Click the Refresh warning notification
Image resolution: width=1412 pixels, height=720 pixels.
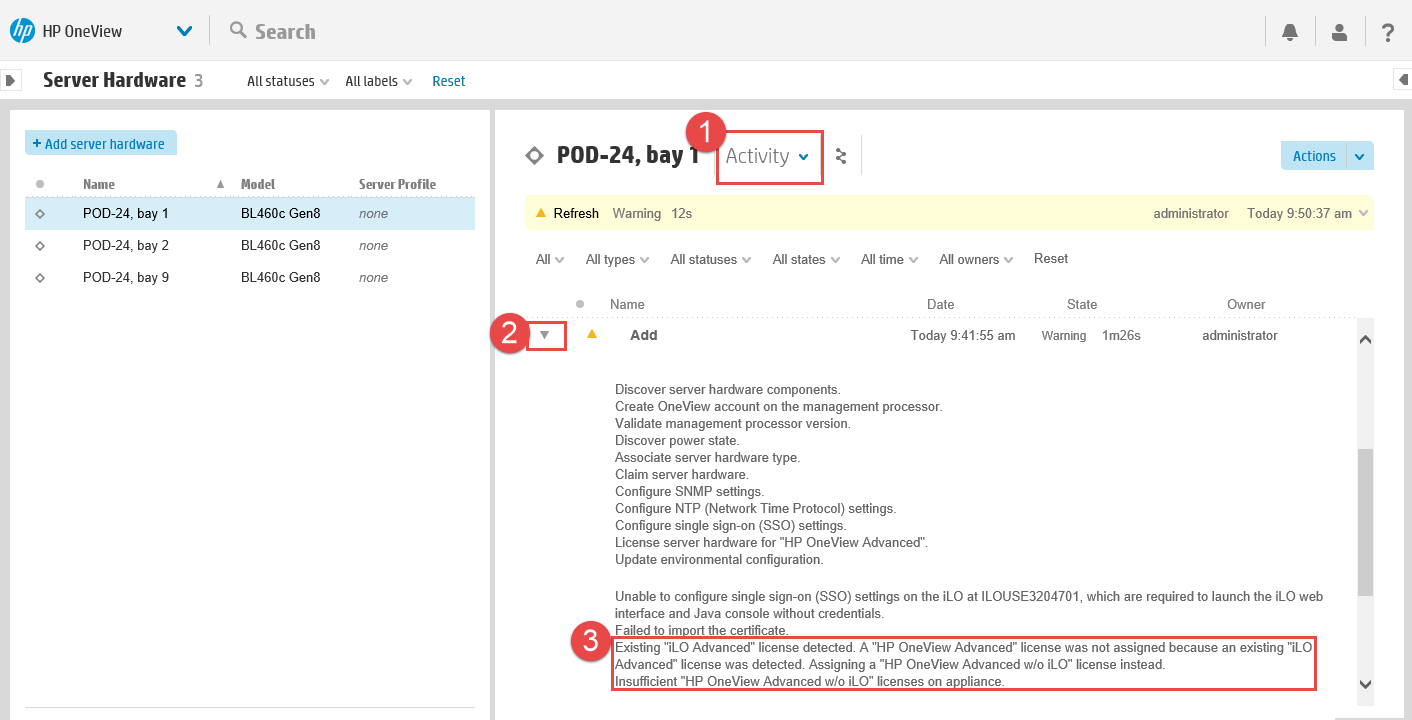point(949,213)
